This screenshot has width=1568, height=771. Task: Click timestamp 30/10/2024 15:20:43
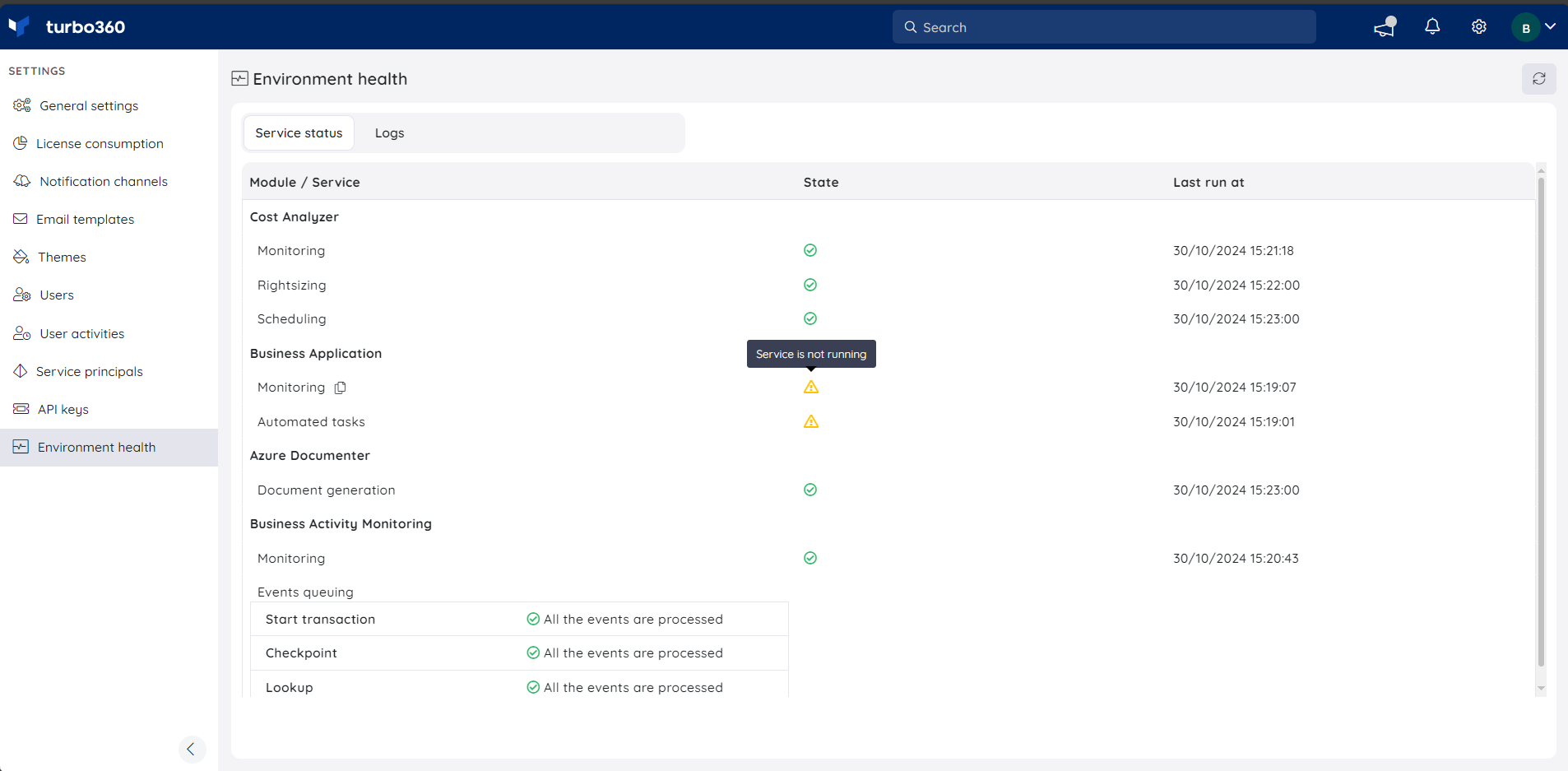tap(1236, 558)
